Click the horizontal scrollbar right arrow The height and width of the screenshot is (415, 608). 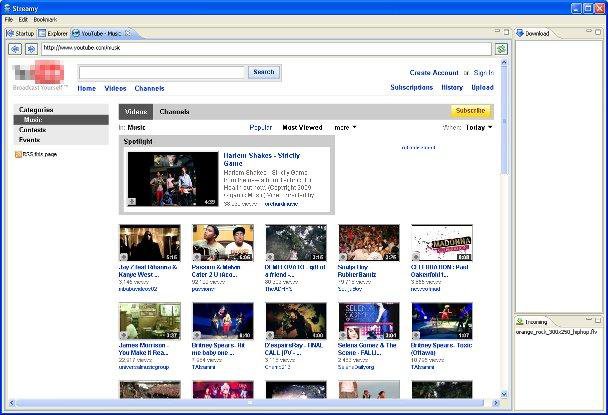(496, 403)
